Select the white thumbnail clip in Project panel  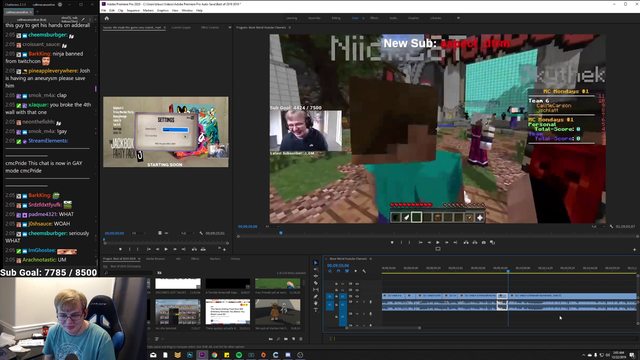click(178, 284)
